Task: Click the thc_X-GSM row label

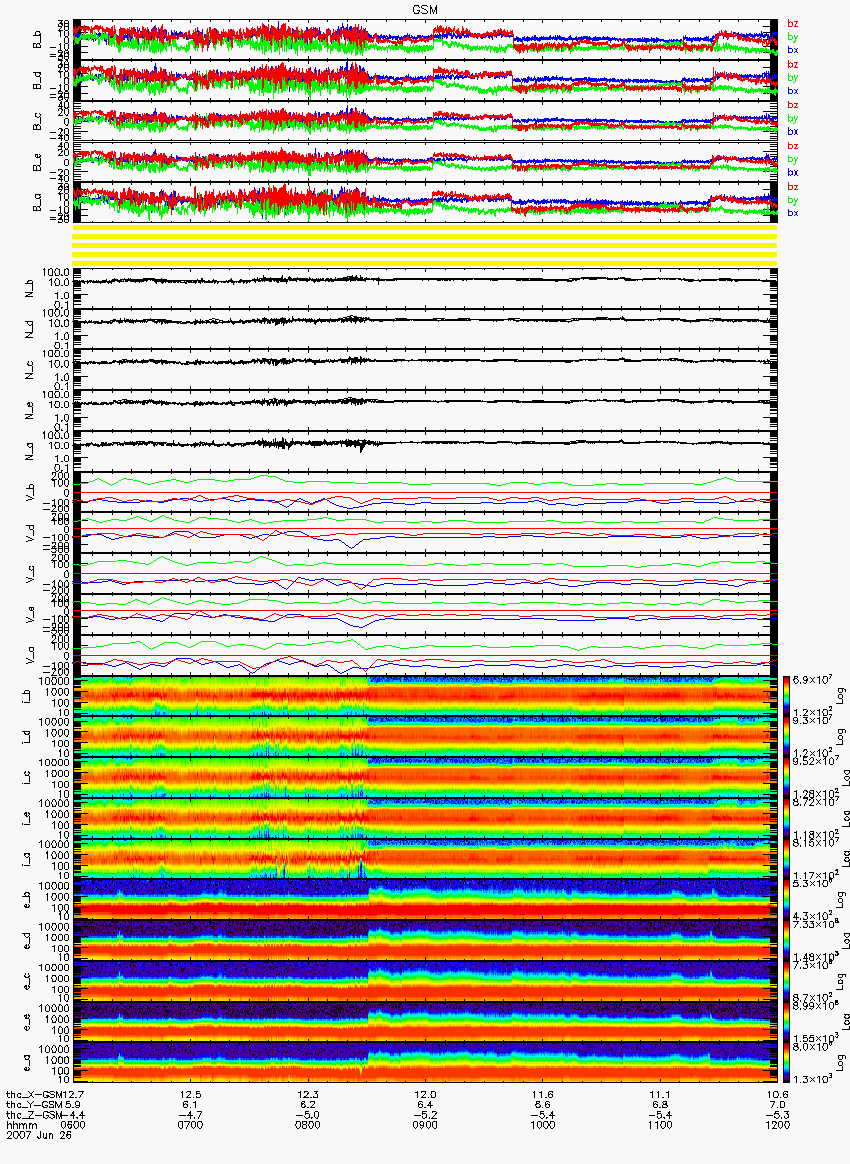Action: 36,1094
